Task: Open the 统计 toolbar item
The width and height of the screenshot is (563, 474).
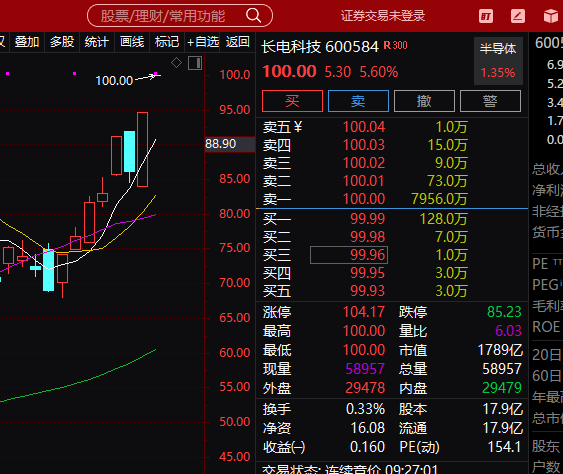Action: (x=97, y=42)
